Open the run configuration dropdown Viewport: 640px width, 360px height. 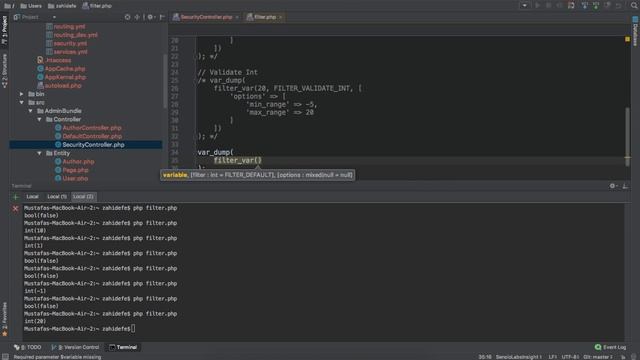pos(524,5)
